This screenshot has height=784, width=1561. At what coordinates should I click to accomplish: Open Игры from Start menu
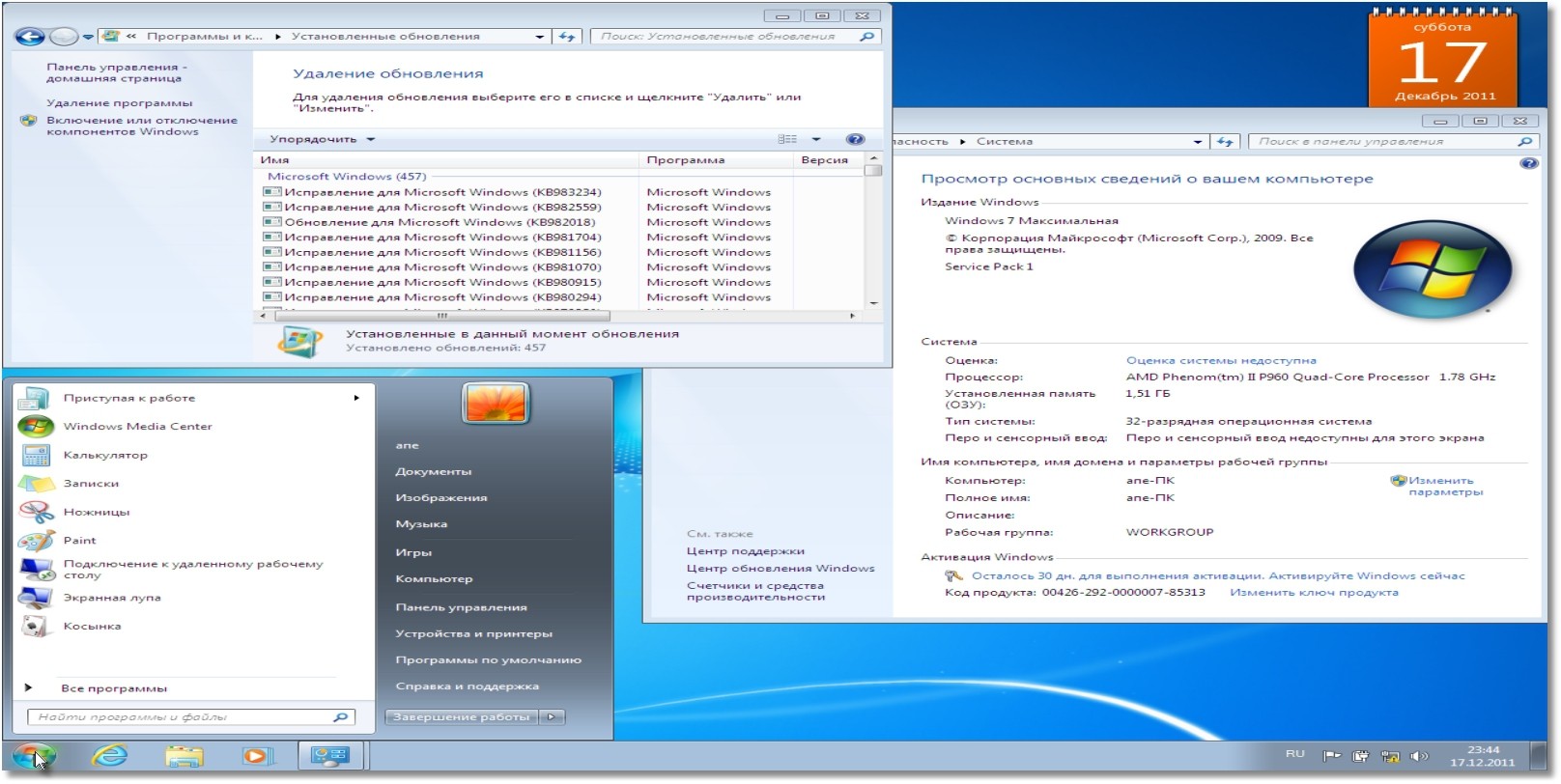click(x=413, y=552)
